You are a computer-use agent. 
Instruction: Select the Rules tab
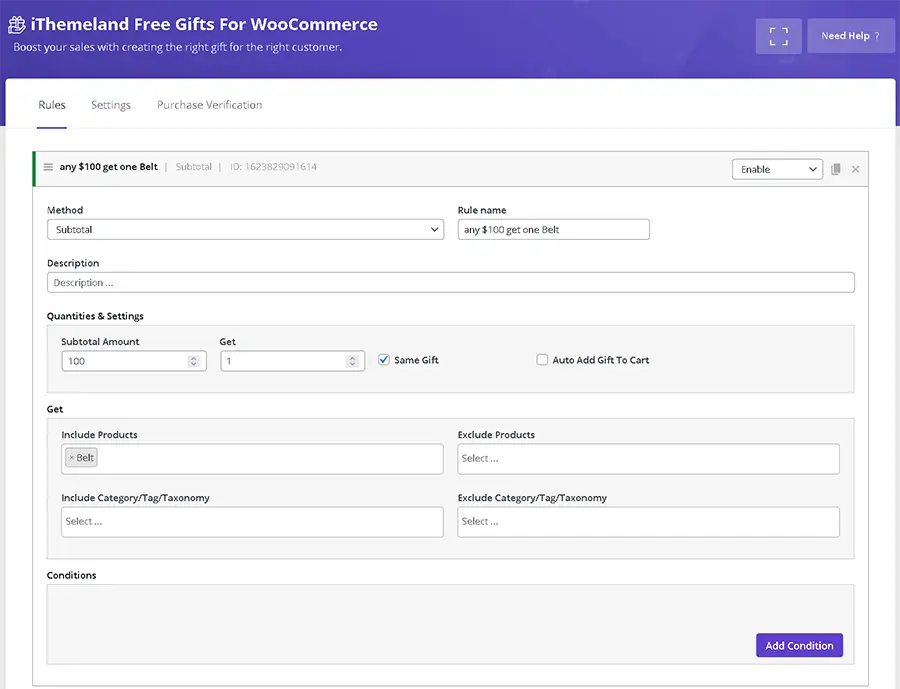(52, 105)
